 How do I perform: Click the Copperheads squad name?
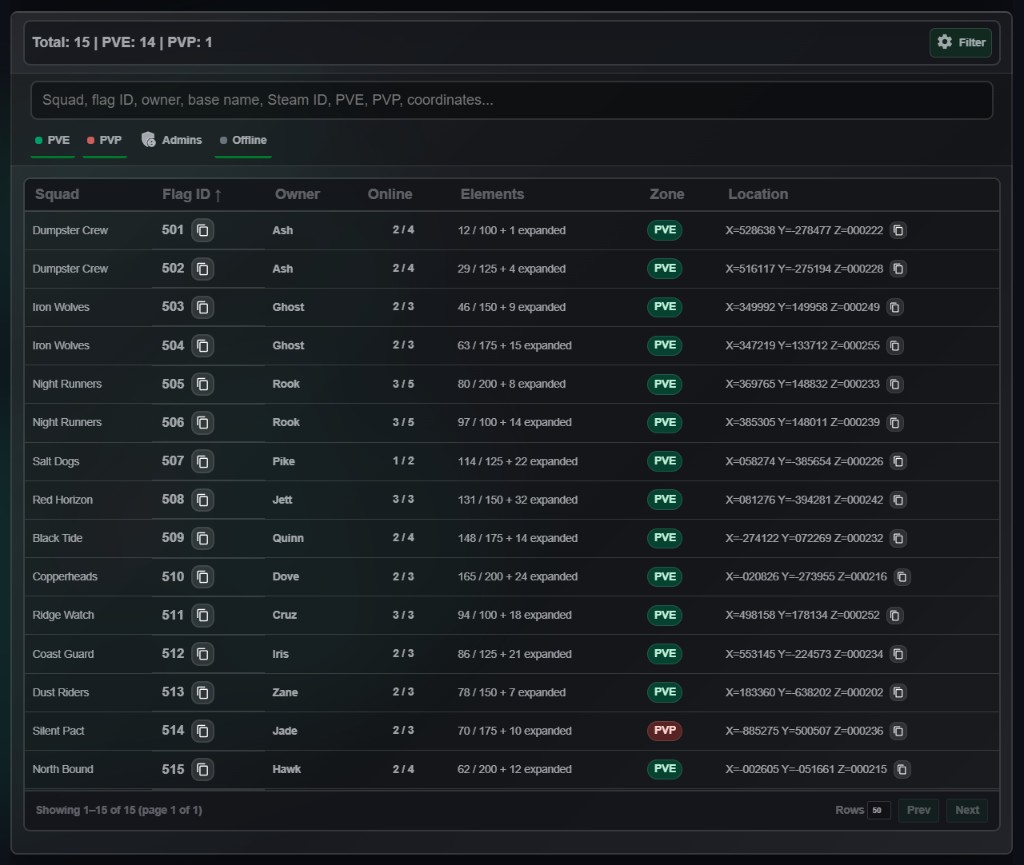[65, 576]
